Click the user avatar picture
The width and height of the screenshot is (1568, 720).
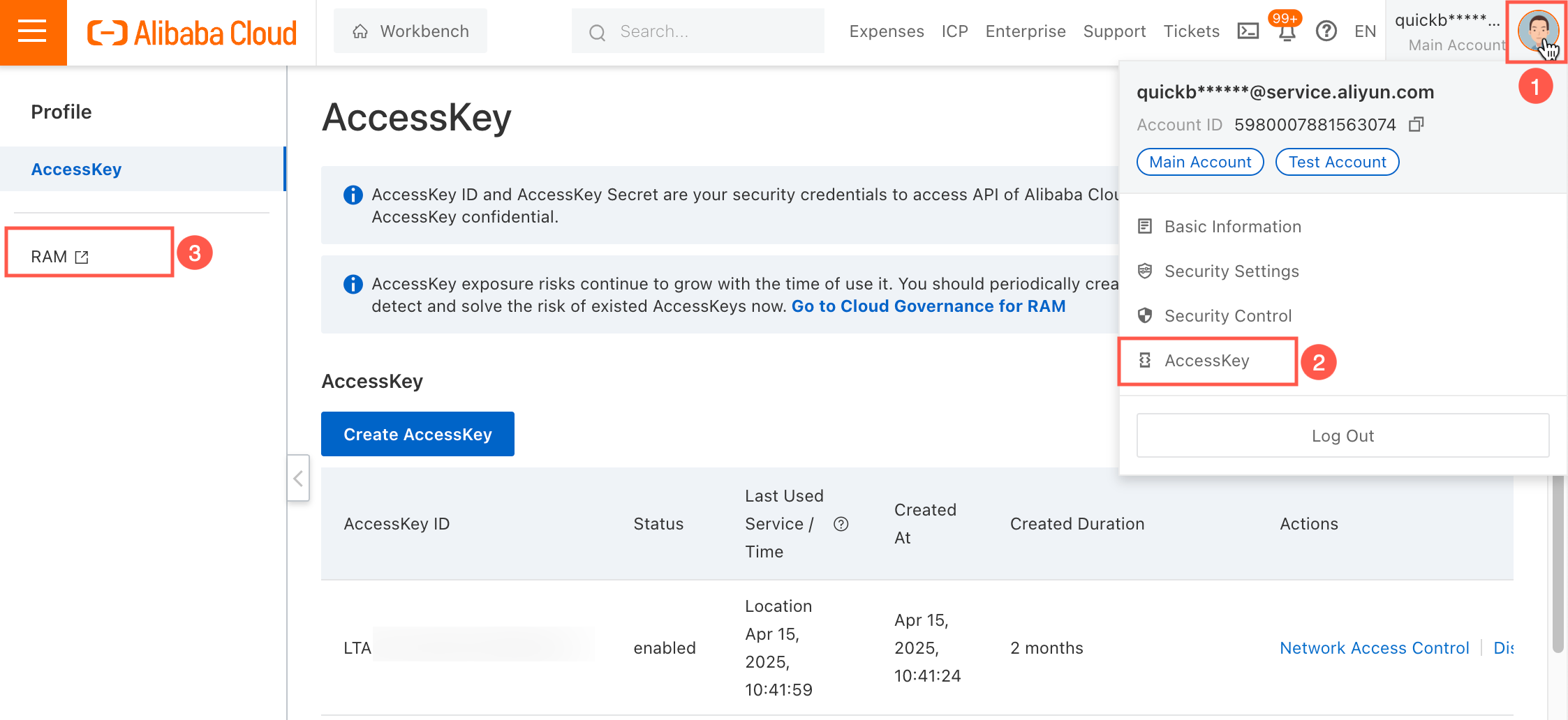coord(1537,31)
